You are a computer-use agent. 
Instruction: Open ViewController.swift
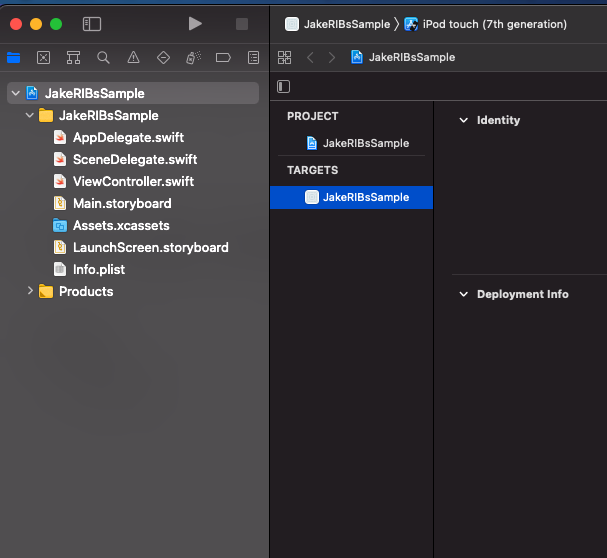[x=134, y=182]
